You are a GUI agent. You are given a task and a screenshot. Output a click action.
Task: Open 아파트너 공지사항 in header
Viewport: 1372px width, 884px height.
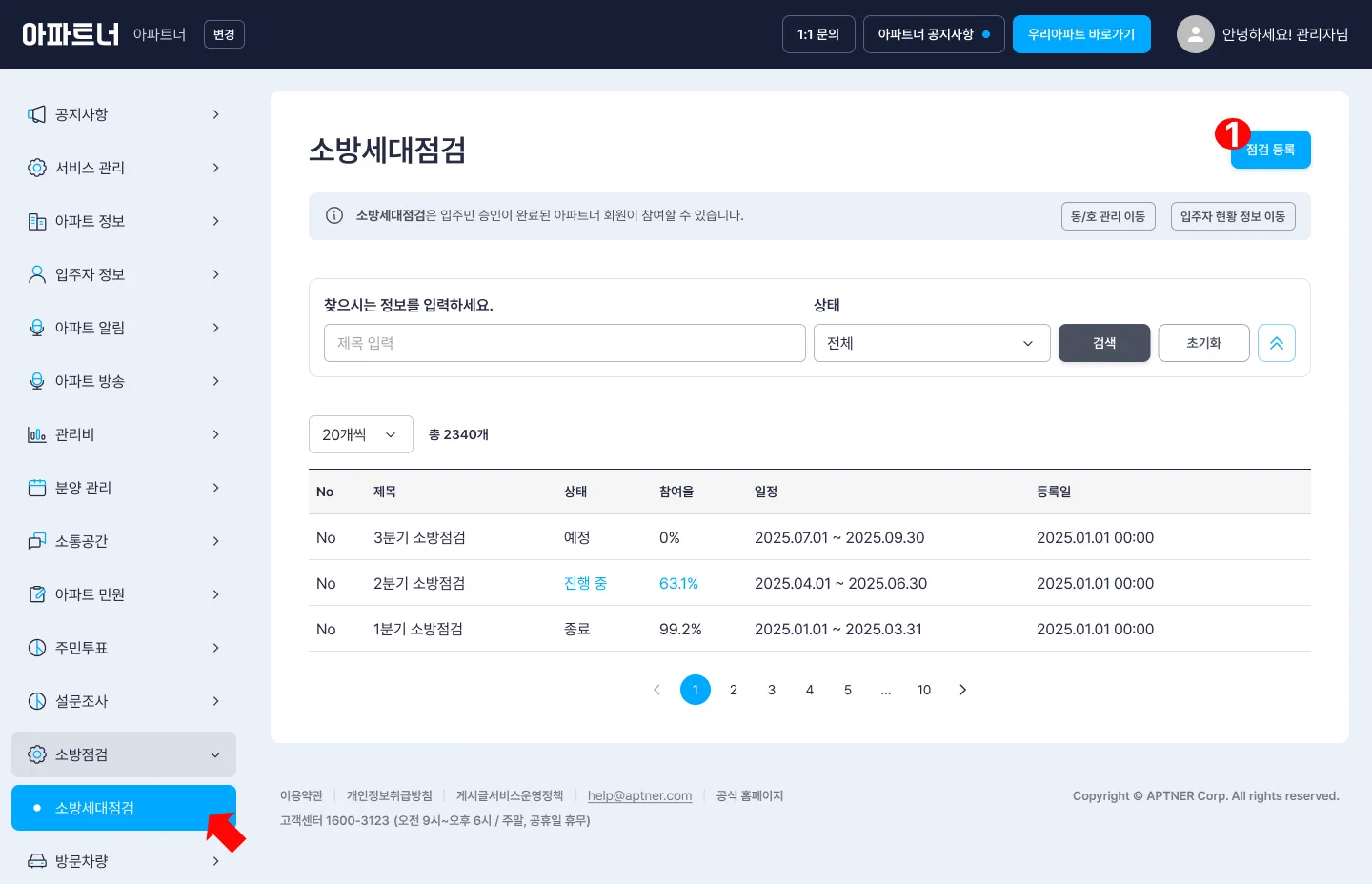tap(934, 34)
